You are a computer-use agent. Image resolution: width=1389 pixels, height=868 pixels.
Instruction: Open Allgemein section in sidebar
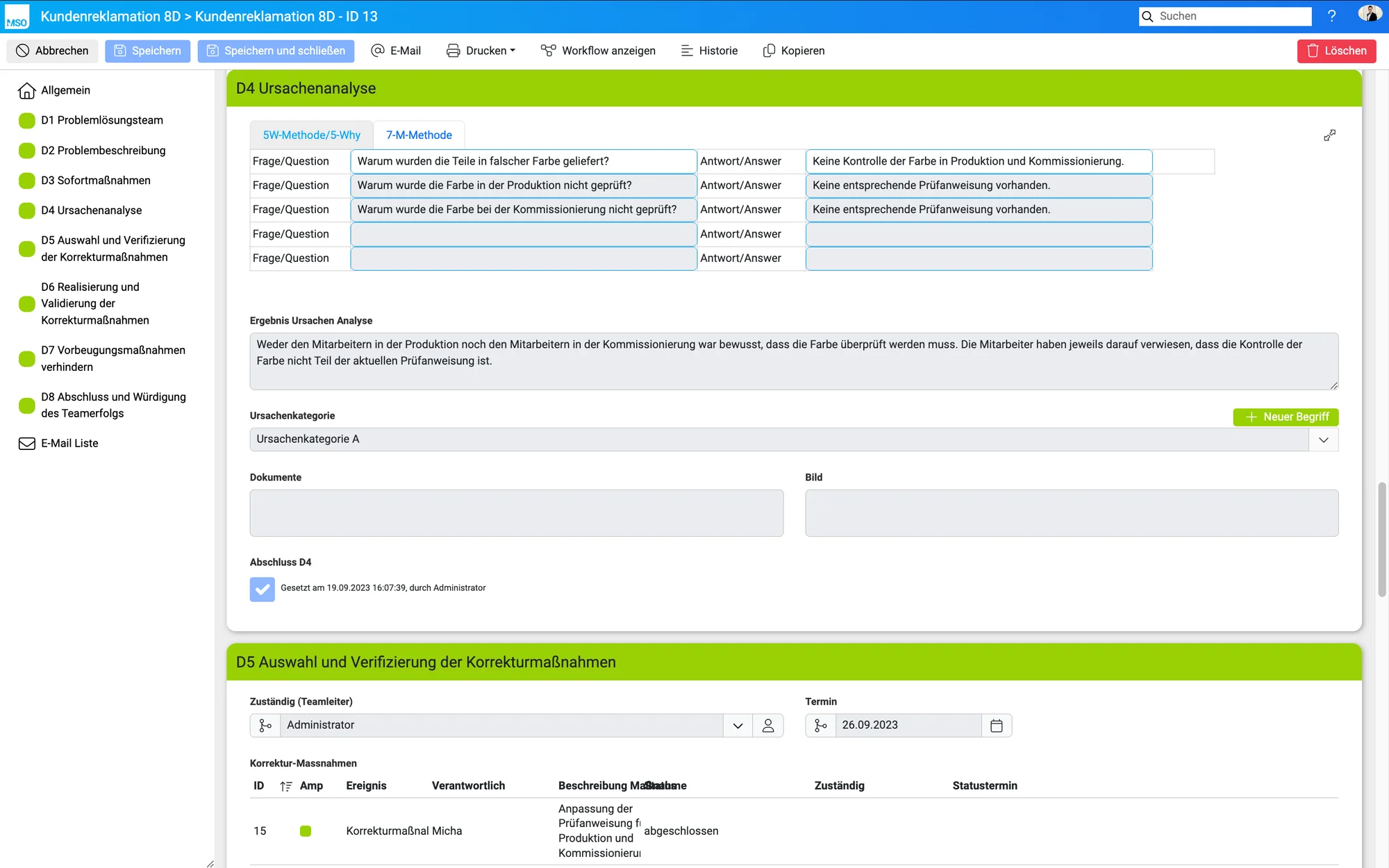65,90
